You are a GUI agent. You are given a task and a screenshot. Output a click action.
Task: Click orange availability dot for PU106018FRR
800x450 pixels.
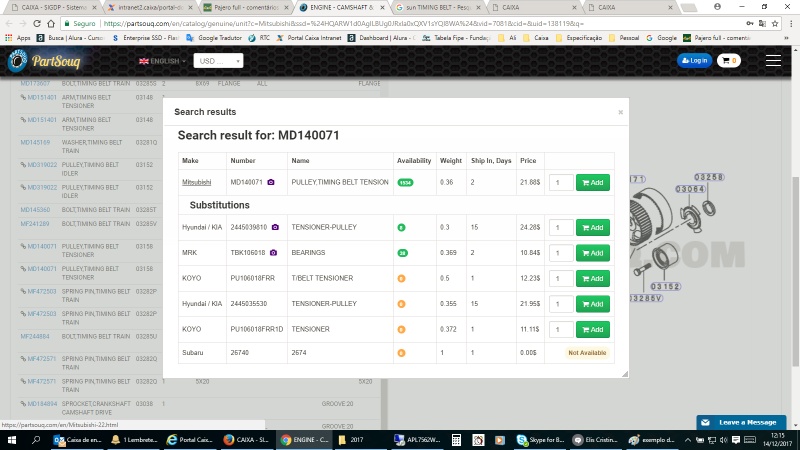(402, 279)
